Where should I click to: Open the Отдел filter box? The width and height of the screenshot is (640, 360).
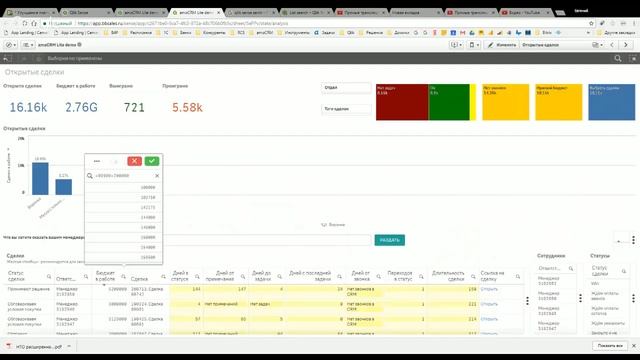(347, 87)
